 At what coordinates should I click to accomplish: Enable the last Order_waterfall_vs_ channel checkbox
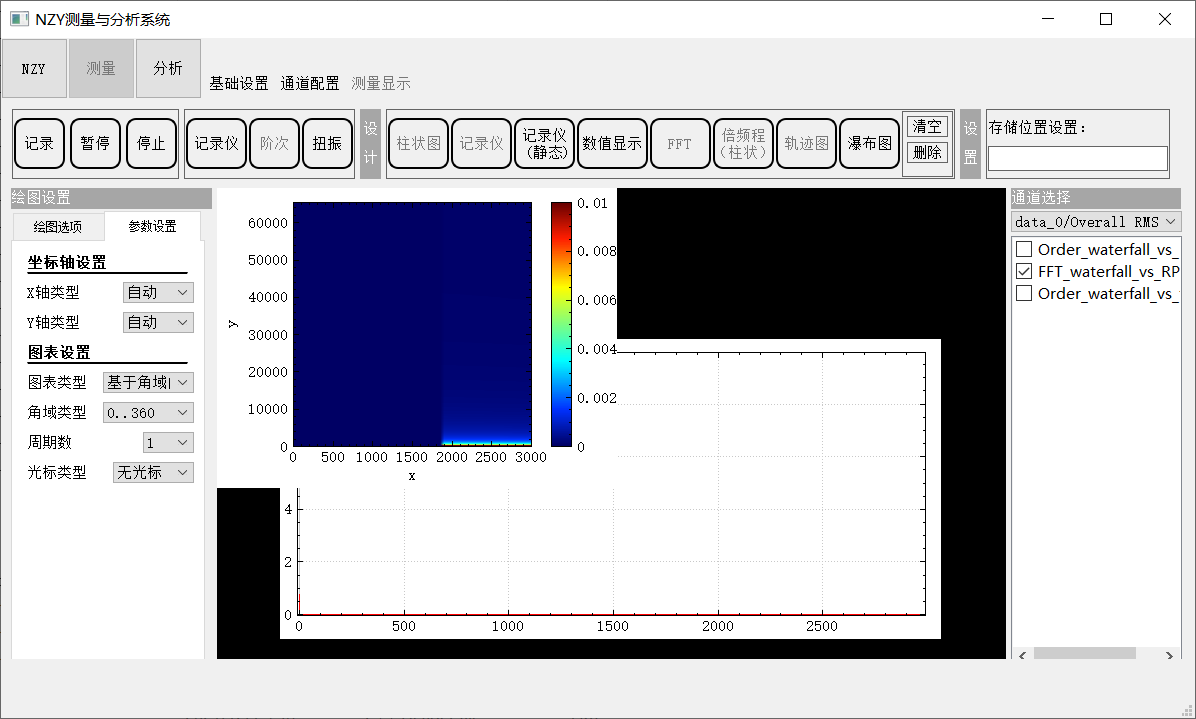[1024, 293]
